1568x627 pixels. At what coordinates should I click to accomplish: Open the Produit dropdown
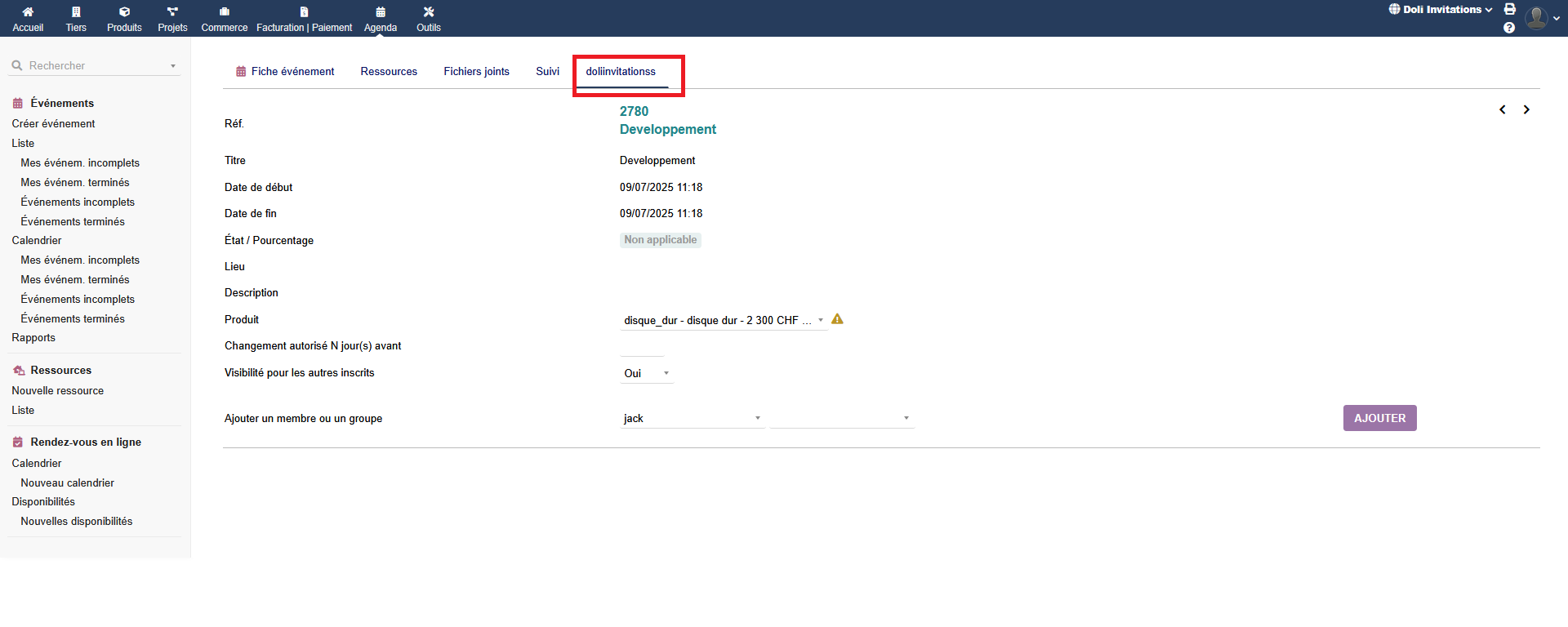(x=723, y=320)
